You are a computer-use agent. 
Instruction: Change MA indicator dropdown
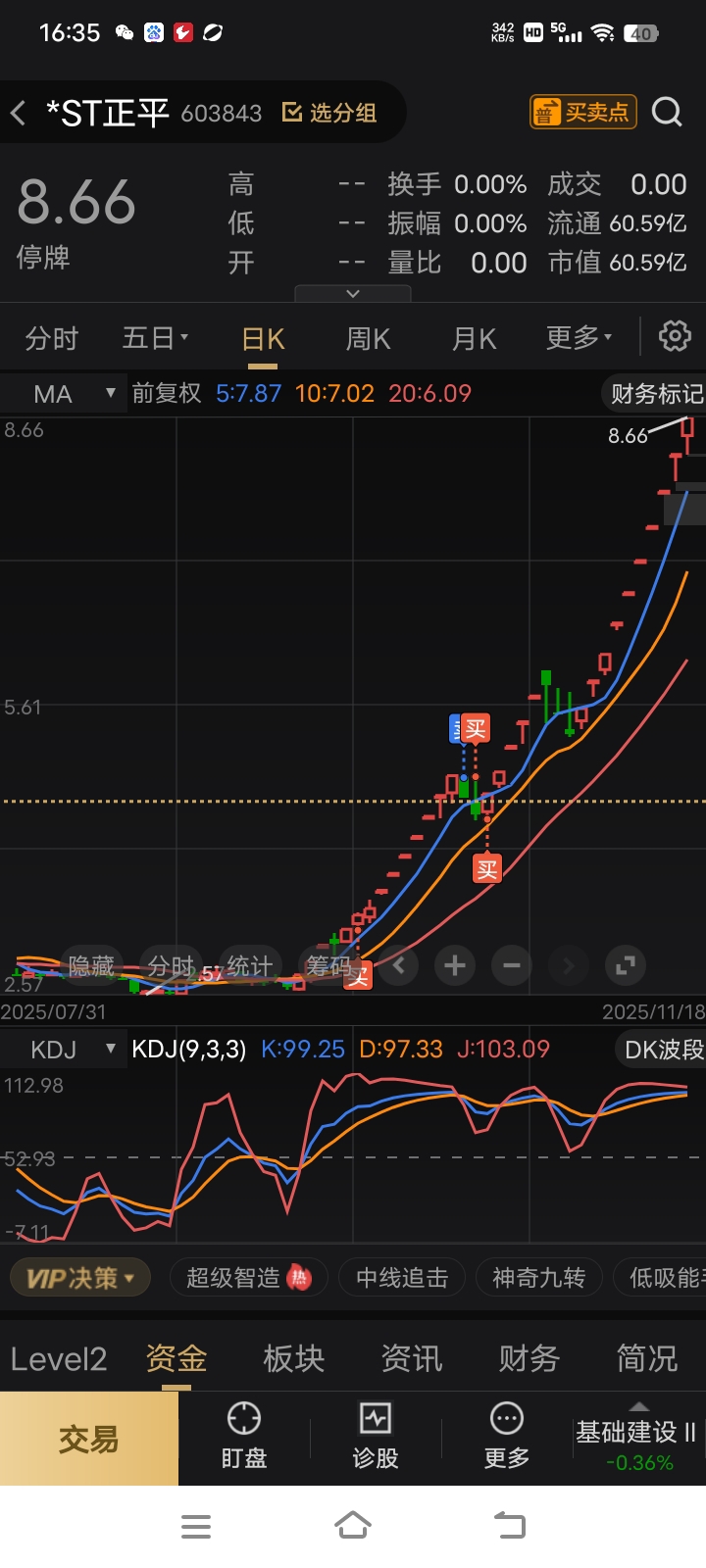(x=64, y=394)
